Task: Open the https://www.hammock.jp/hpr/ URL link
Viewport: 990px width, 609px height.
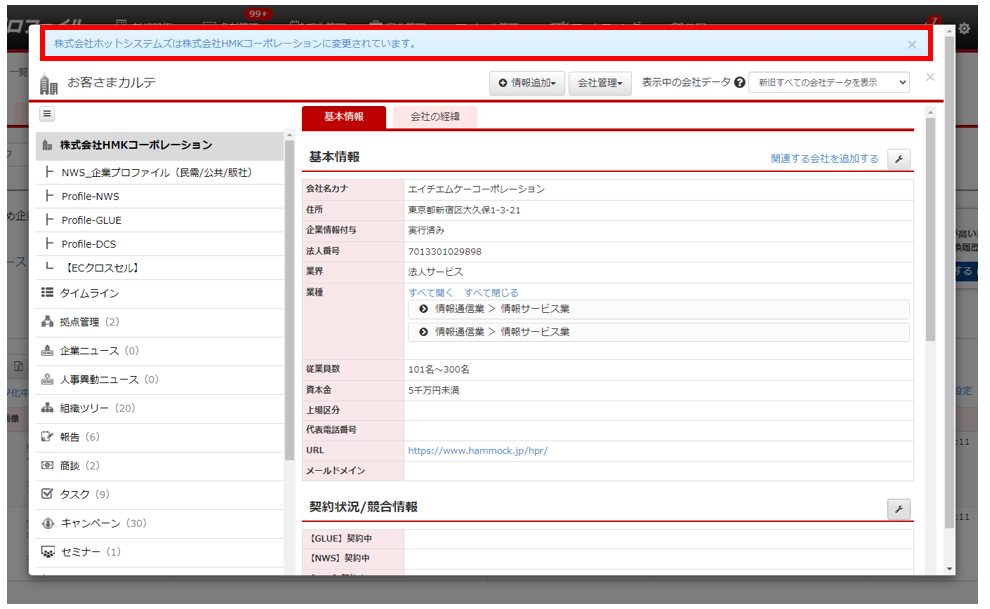Action: pyautogui.click(x=478, y=451)
